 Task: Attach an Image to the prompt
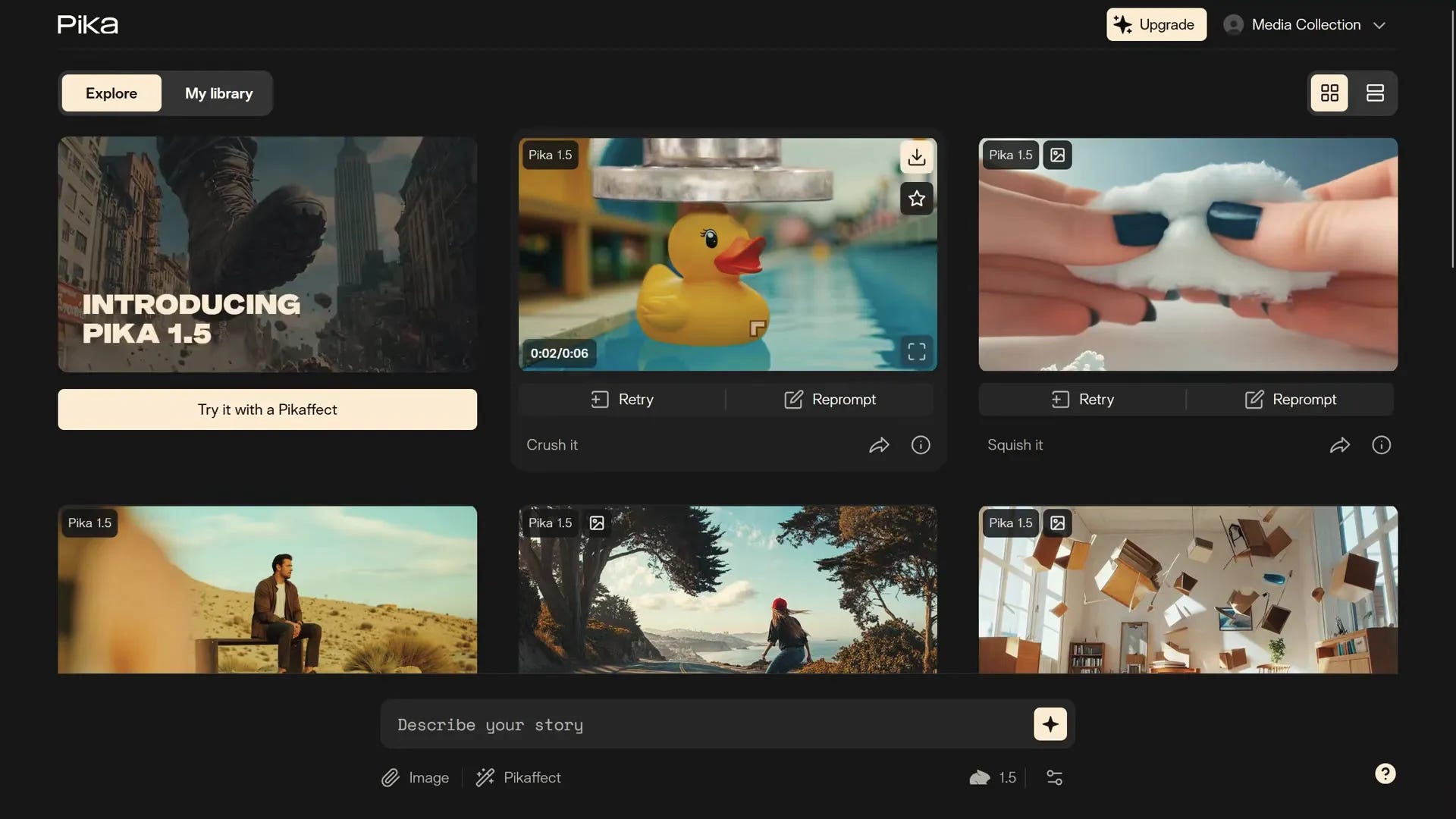coord(414,777)
